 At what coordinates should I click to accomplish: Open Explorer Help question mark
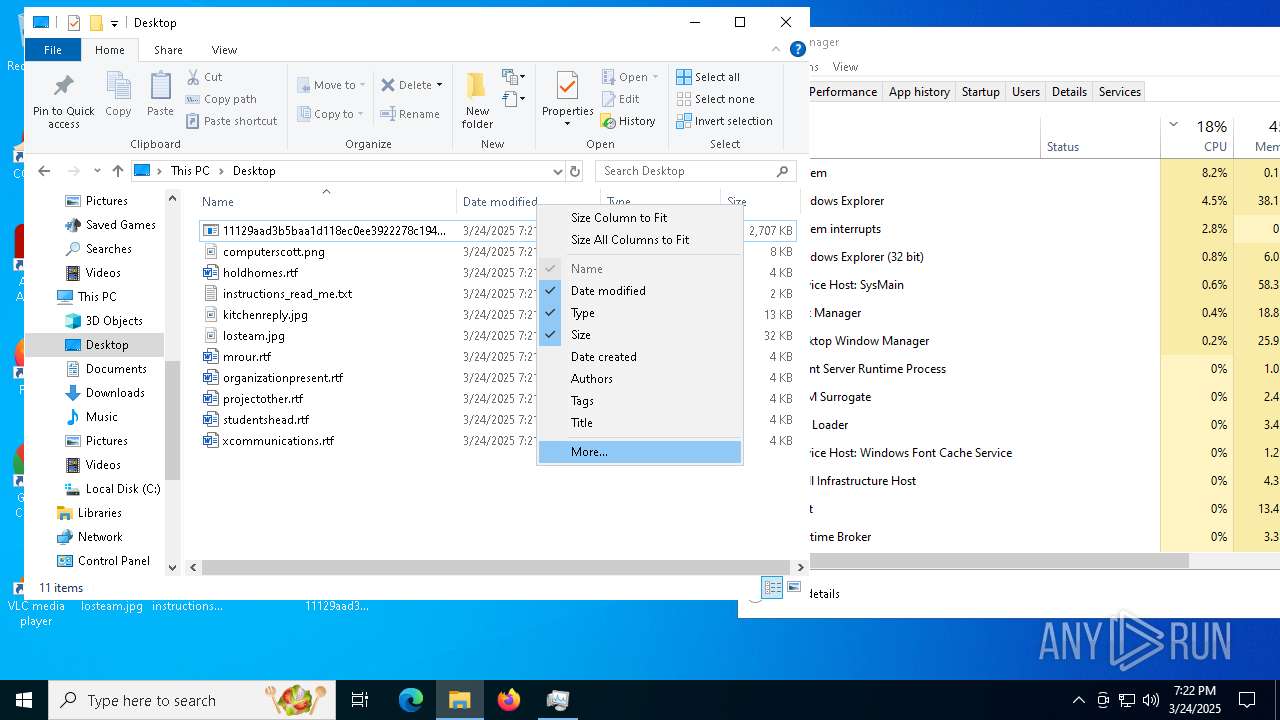pos(797,49)
